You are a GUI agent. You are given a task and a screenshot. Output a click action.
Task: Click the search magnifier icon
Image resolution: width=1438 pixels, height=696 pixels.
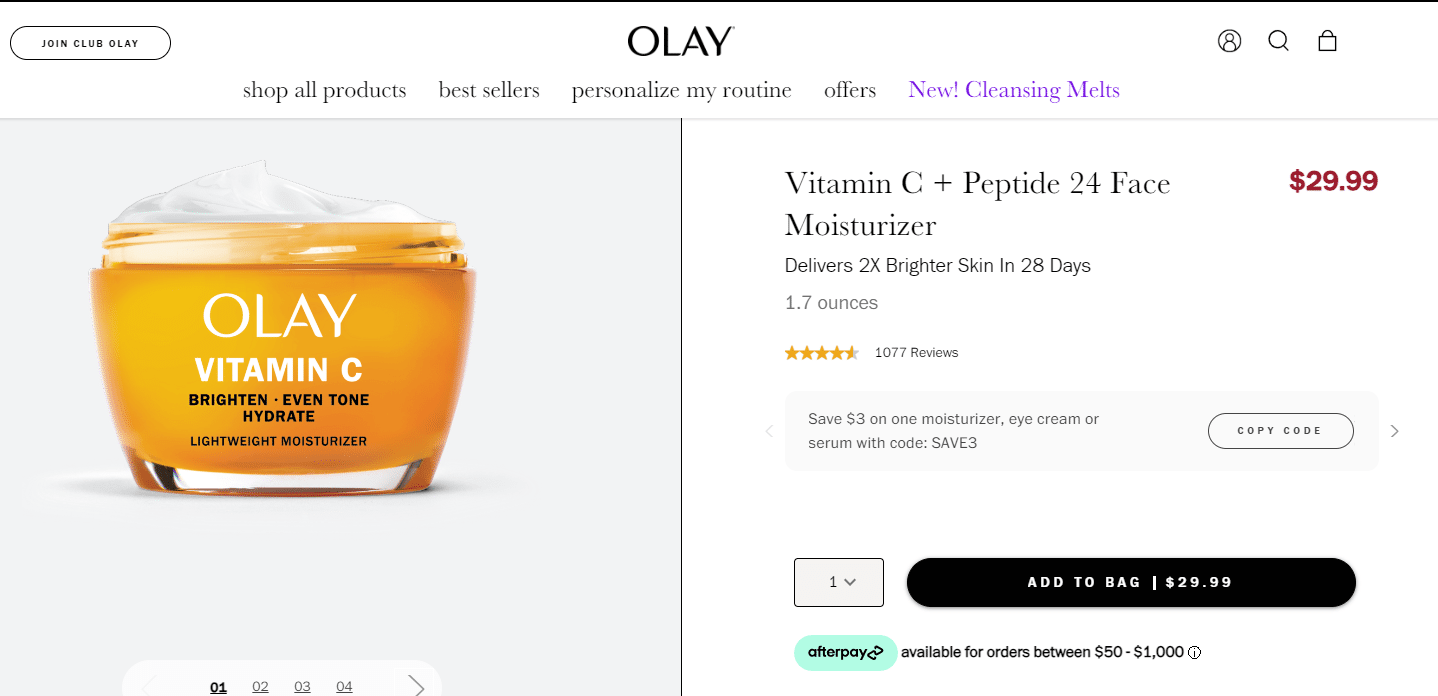pyautogui.click(x=1278, y=41)
